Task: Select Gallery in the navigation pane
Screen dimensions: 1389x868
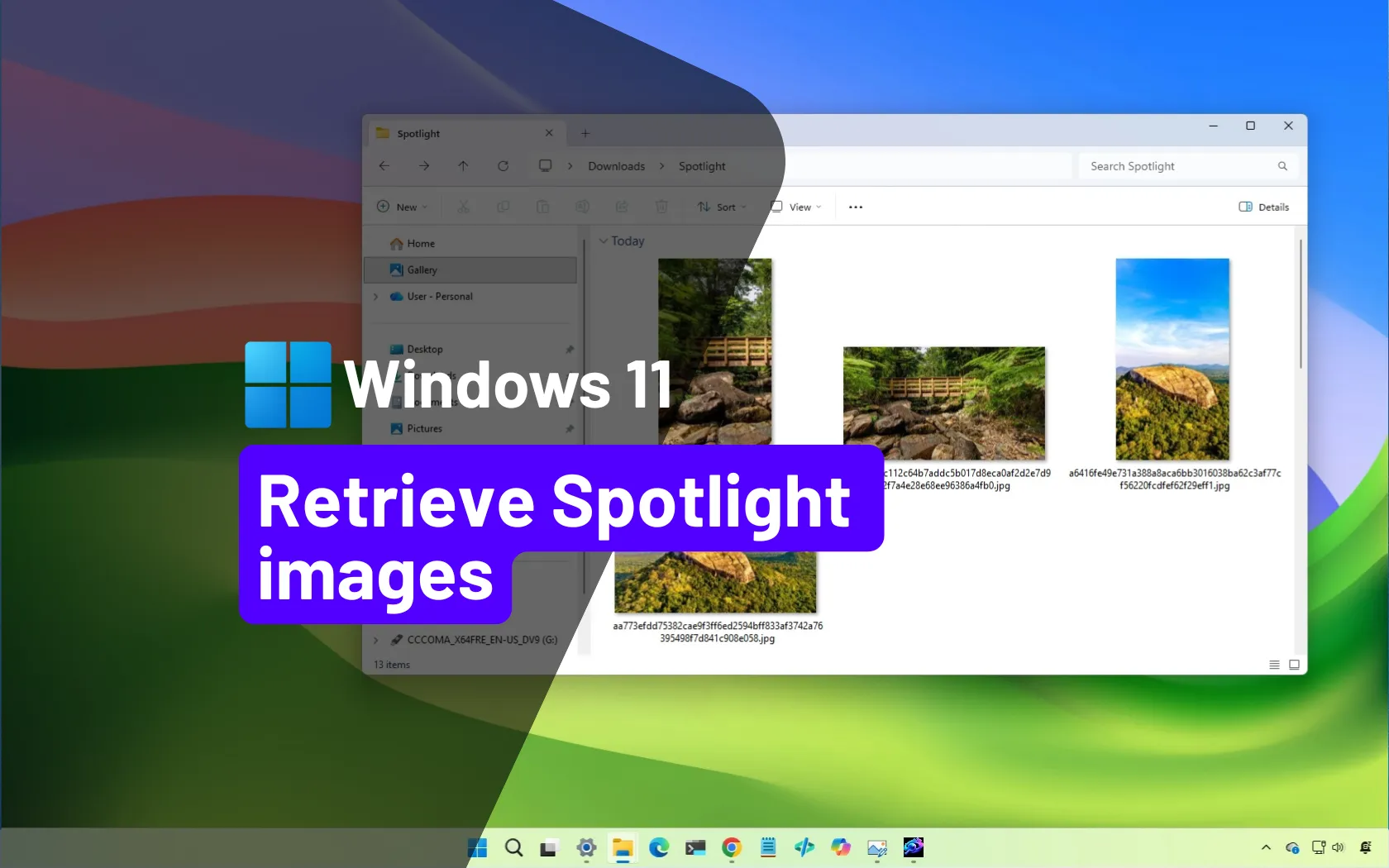Action: [x=470, y=270]
